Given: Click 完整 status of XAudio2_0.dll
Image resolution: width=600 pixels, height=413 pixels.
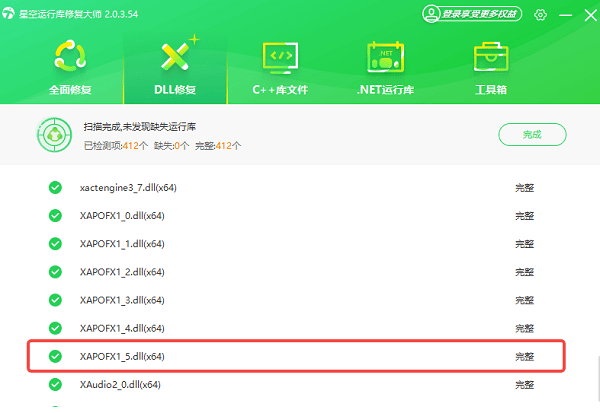Looking at the screenshot, I should click(524, 384).
